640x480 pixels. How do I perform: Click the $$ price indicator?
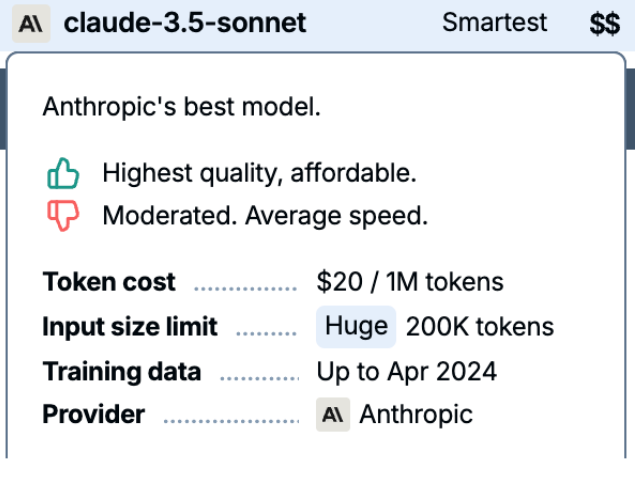point(605,24)
